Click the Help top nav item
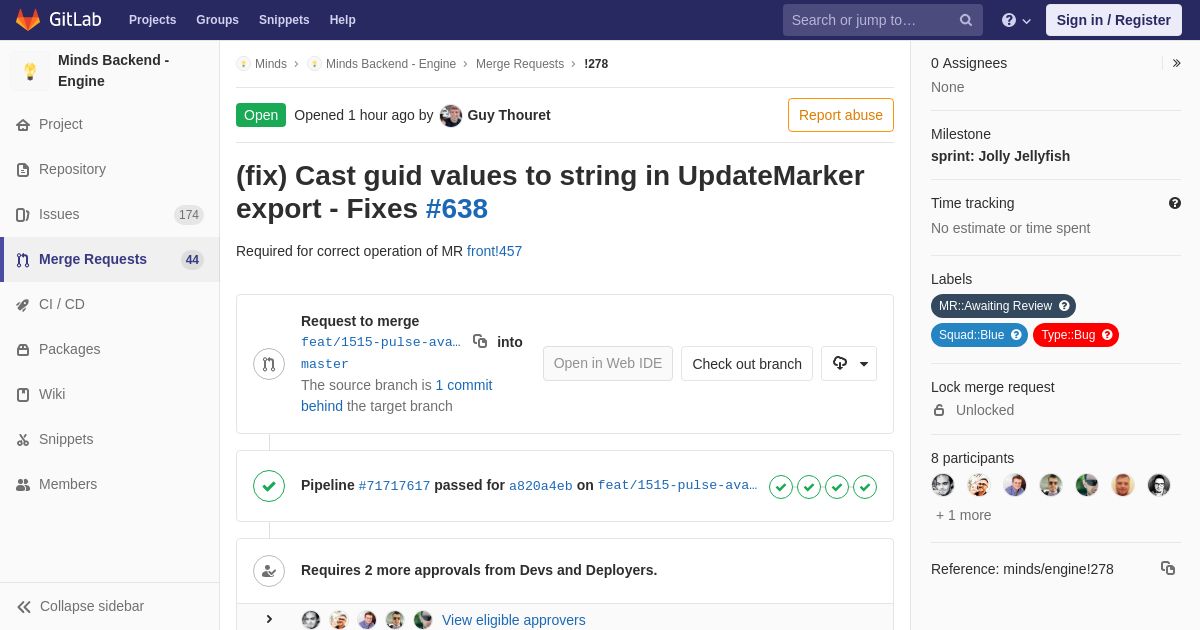This screenshot has width=1200, height=630. point(343,20)
